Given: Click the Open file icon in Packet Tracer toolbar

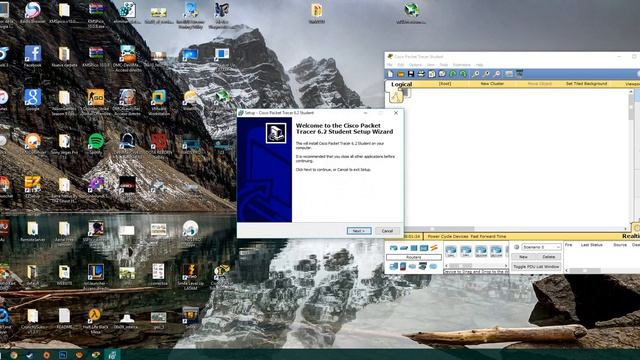Looking at the screenshot, I should (400, 74).
